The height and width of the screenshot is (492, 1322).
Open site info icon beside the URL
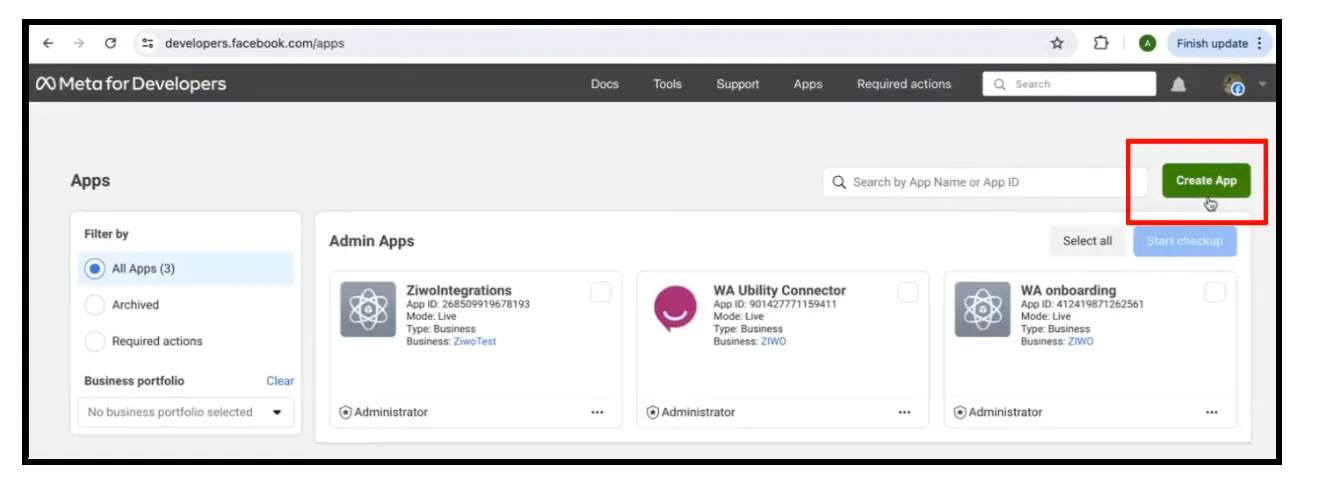[148, 43]
